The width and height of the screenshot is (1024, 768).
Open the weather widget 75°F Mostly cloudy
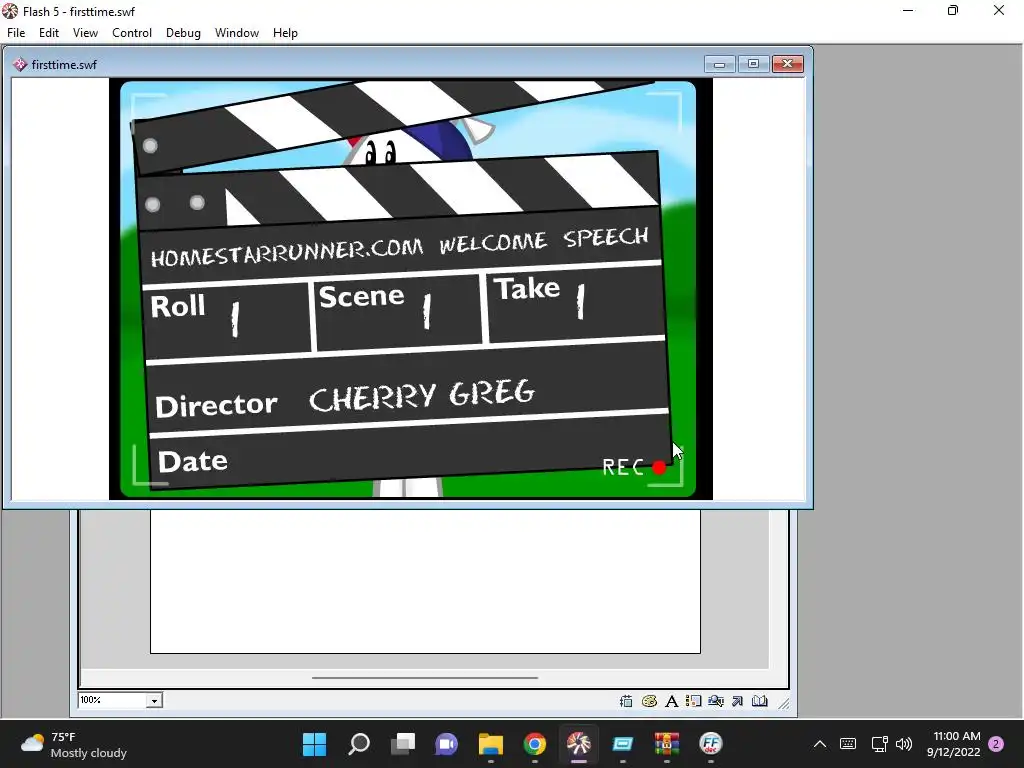(x=73, y=744)
